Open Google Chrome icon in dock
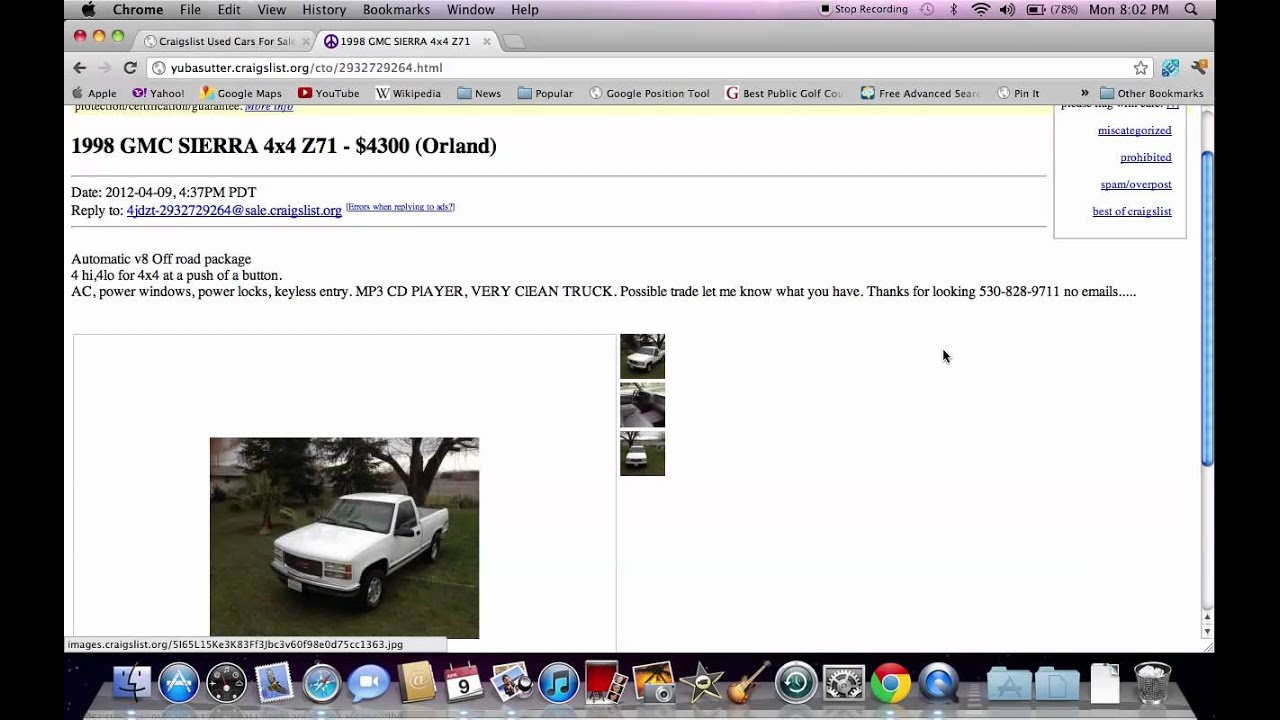This screenshot has width=1280, height=720. [890, 683]
